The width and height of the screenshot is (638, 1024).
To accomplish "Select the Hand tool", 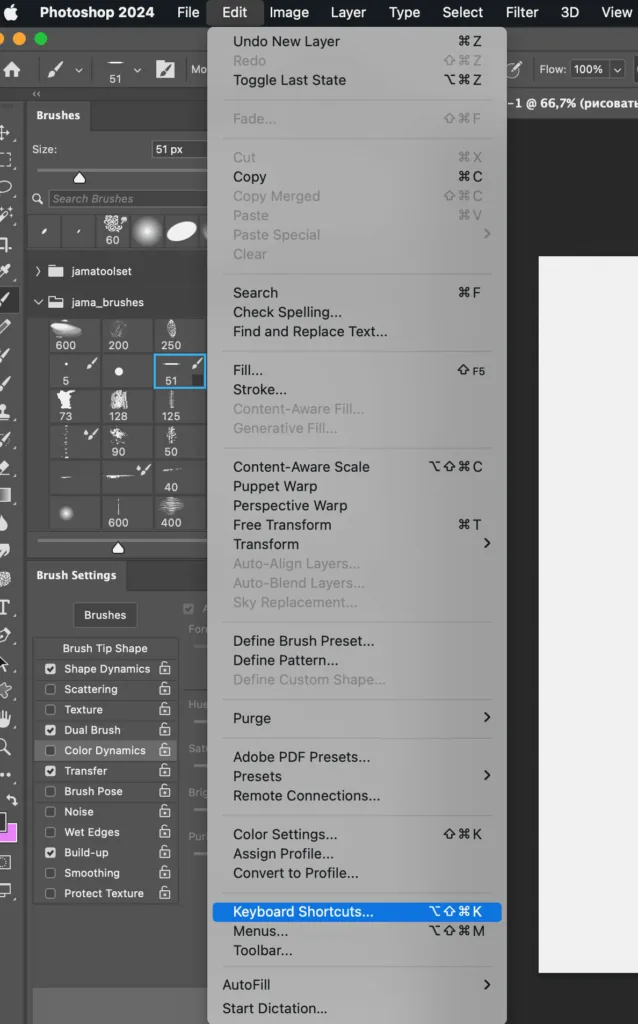I will coord(5,718).
